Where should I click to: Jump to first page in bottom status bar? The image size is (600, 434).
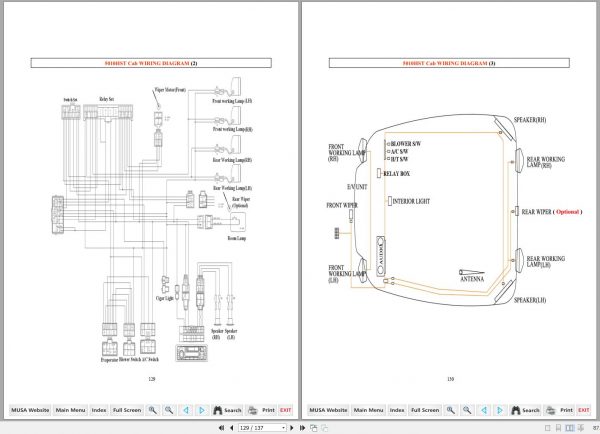click(x=221, y=427)
